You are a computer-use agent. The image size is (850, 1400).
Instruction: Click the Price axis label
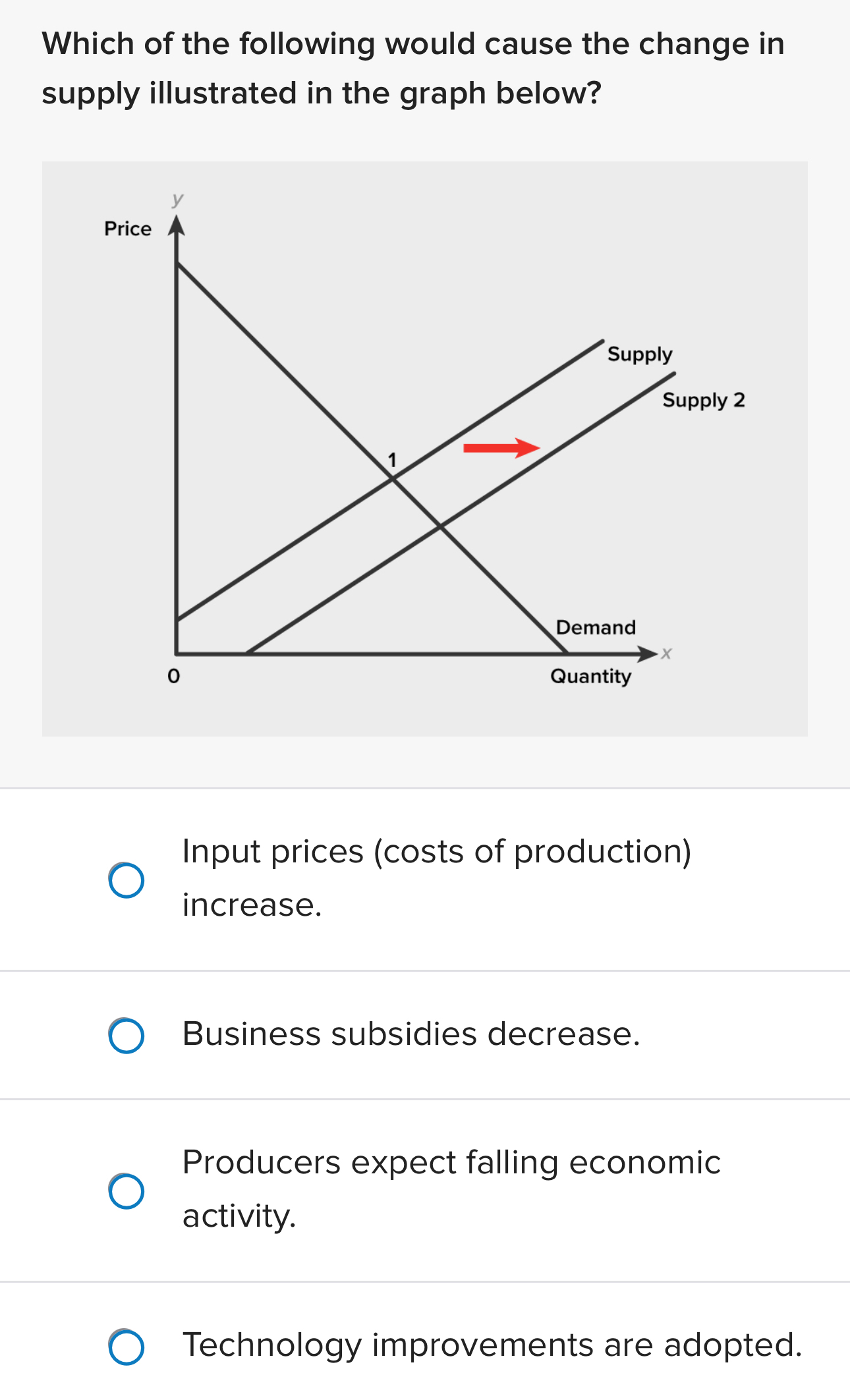tap(127, 229)
